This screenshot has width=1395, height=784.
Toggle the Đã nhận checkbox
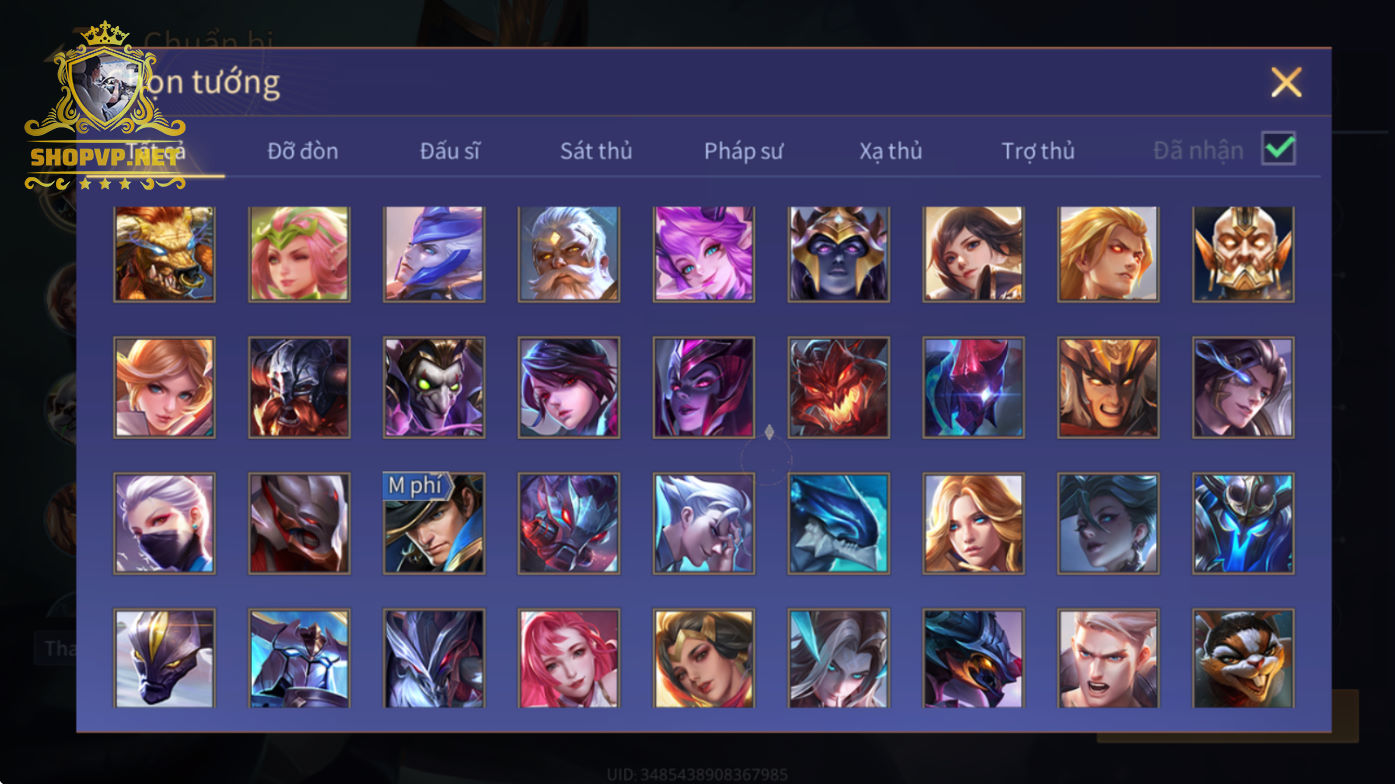pos(1278,149)
